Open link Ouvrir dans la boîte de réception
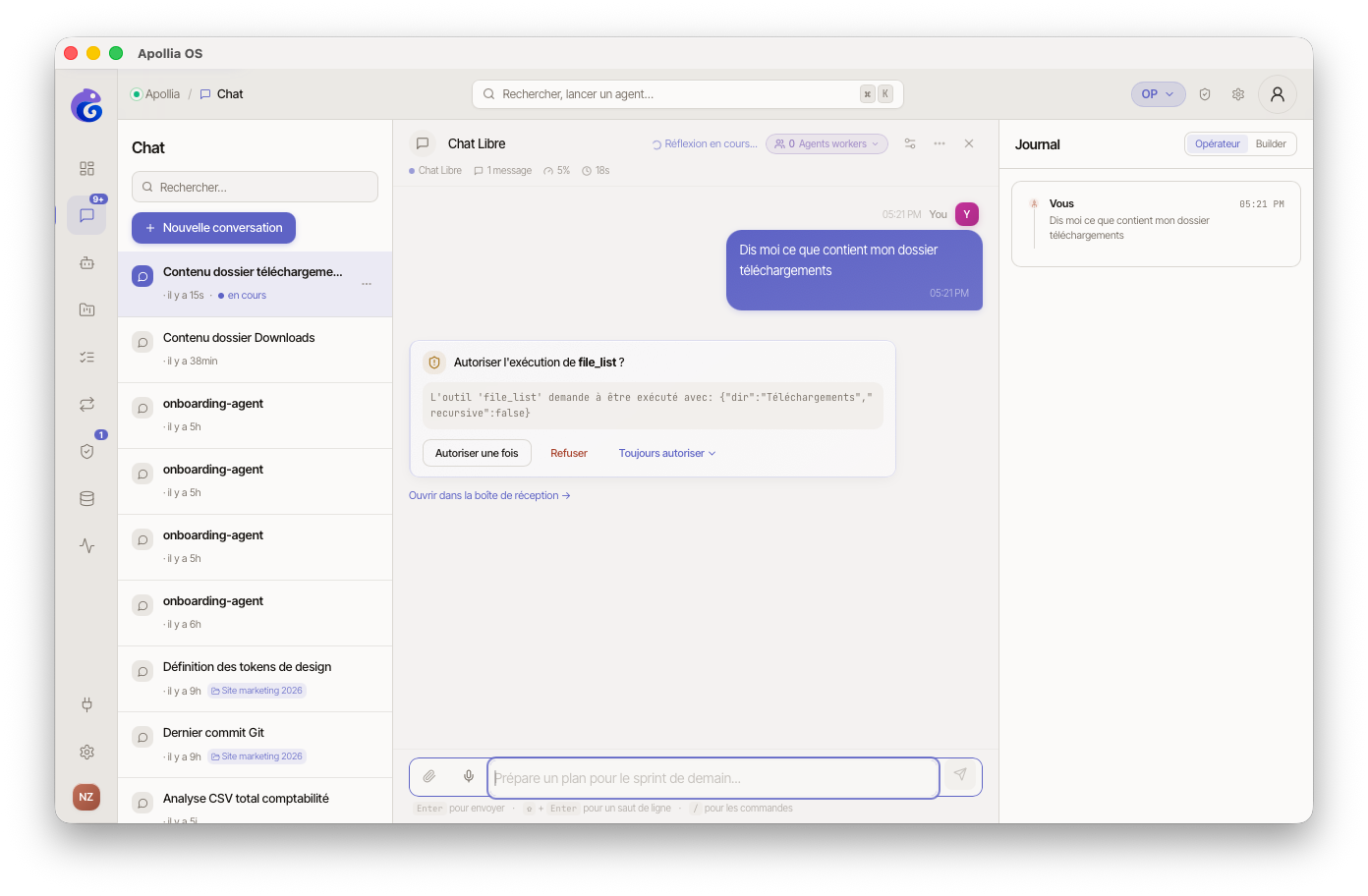 tap(489, 495)
